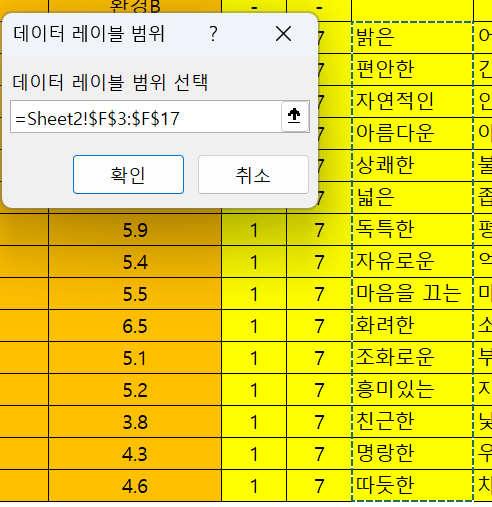492x507 pixels.
Task: Click the 7 cell in the 4.6 row
Action: pyautogui.click(x=319, y=485)
